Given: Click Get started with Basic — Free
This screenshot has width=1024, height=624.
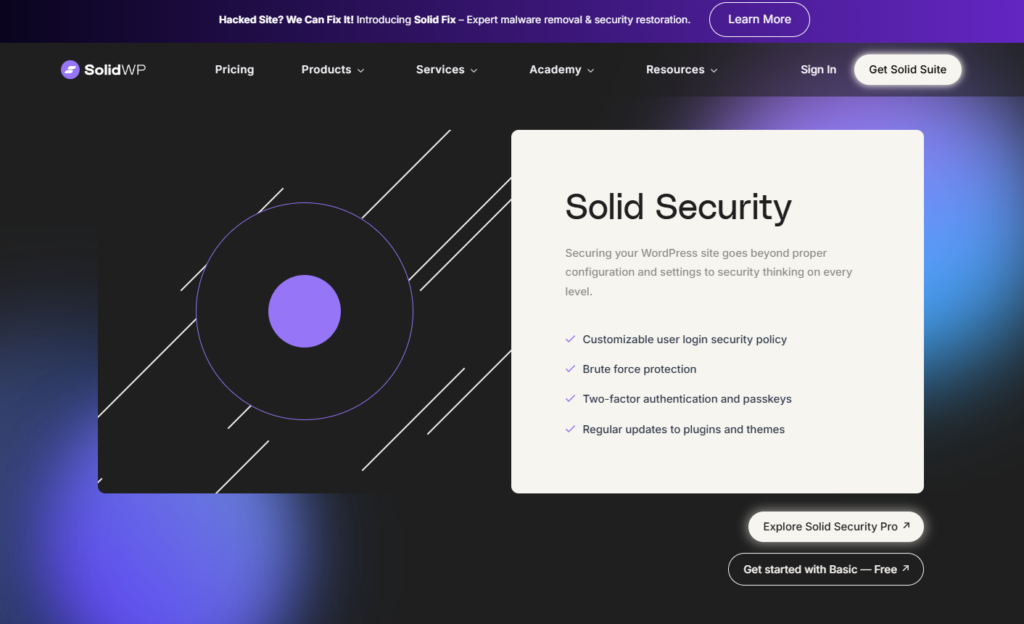Looking at the screenshot, I should point(825,569).
